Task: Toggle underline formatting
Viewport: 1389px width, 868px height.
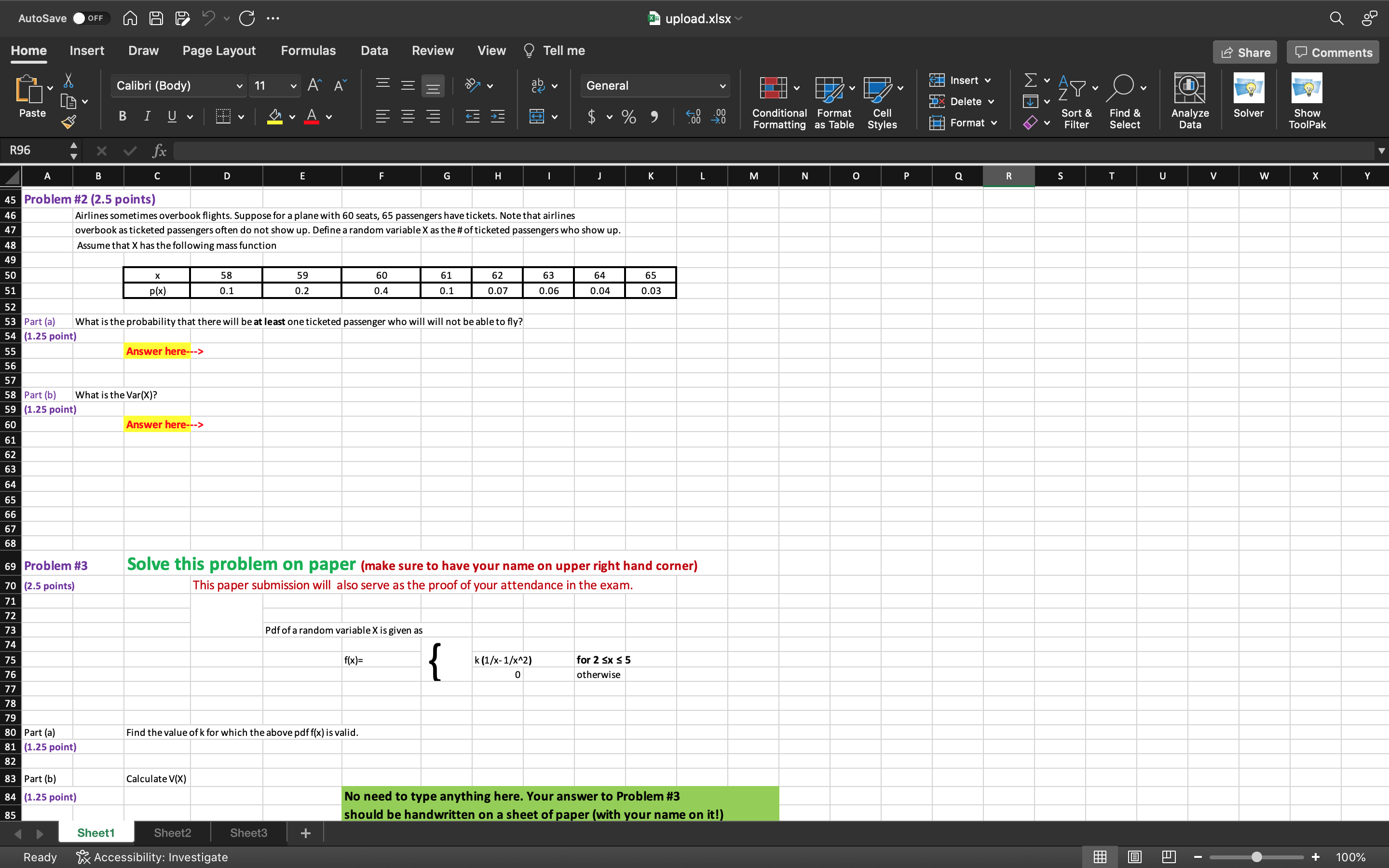Action: click(x=172, y=116)
